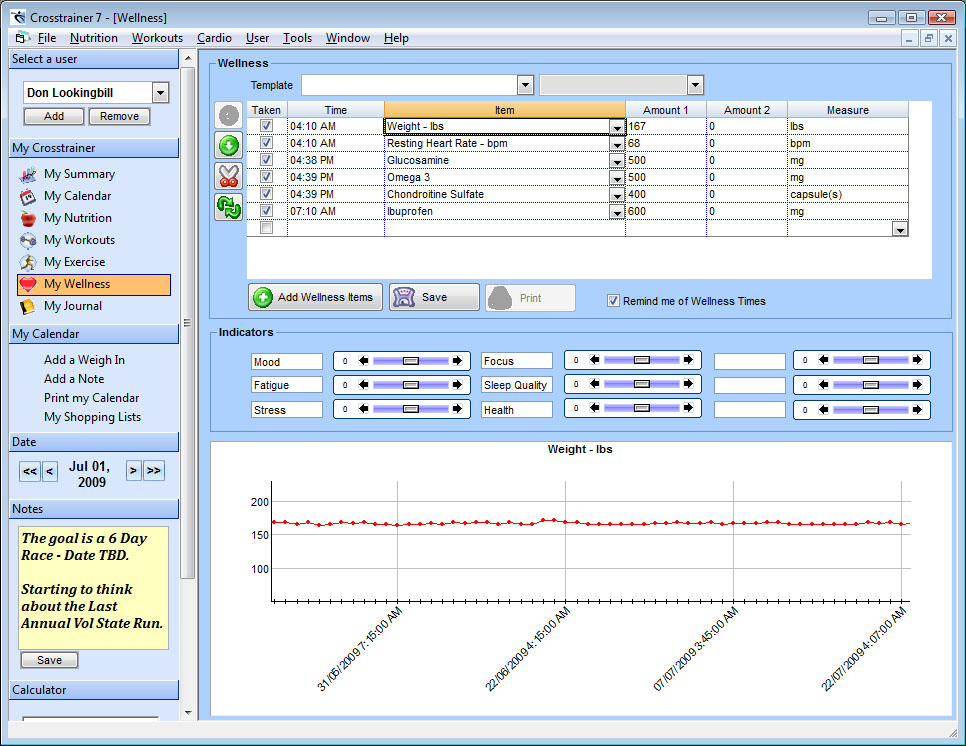Uncheck Taken for Weight - lbs row
Image resolution: width=966 pixels, height=746 pixels.
click(267, 126)
